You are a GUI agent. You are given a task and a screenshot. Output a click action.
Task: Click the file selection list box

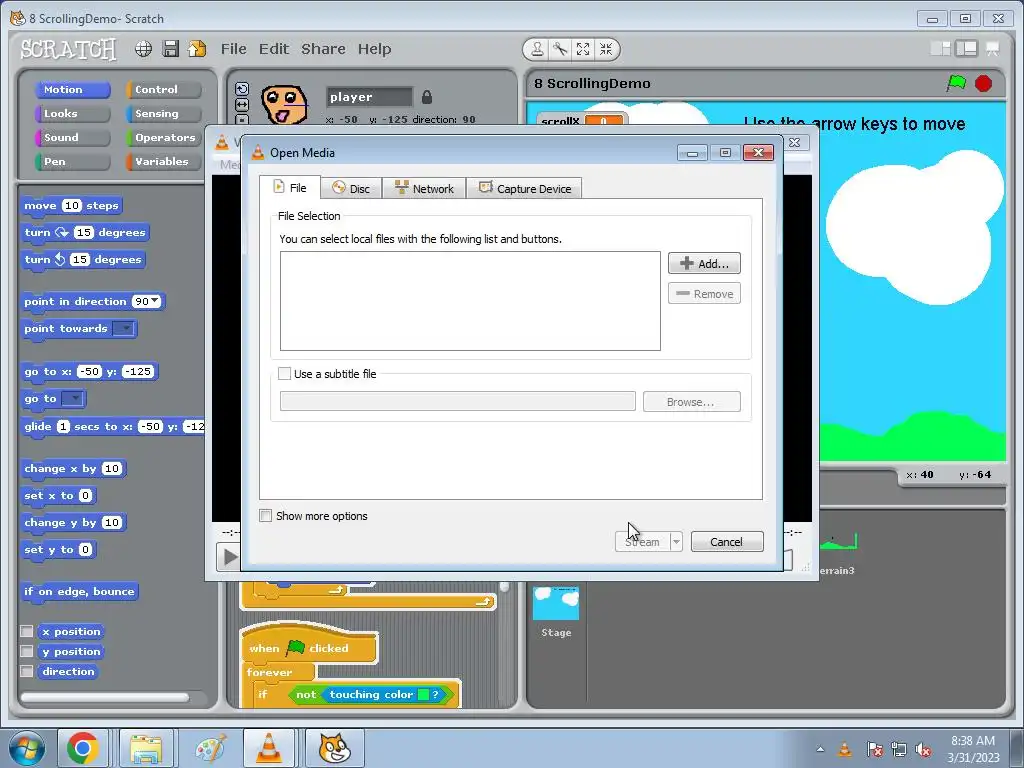click(470, 301)
